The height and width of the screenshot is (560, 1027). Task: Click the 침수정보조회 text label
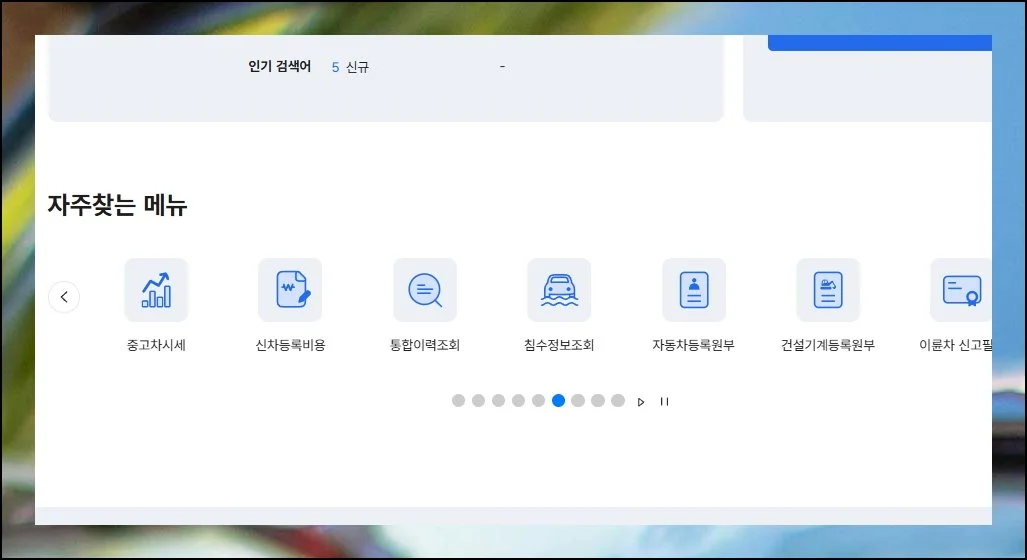coord(559,346)
